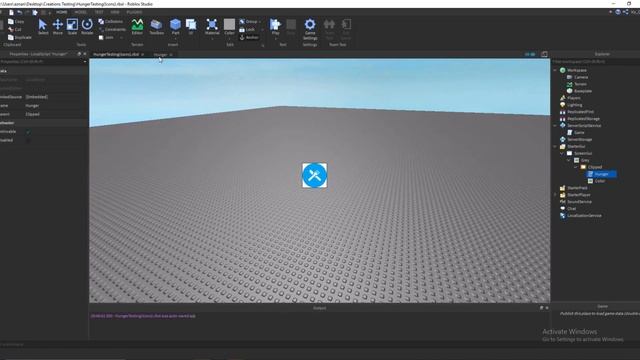Select the Hunger script in Explorer
640x360 pixels.
point(601,174)
